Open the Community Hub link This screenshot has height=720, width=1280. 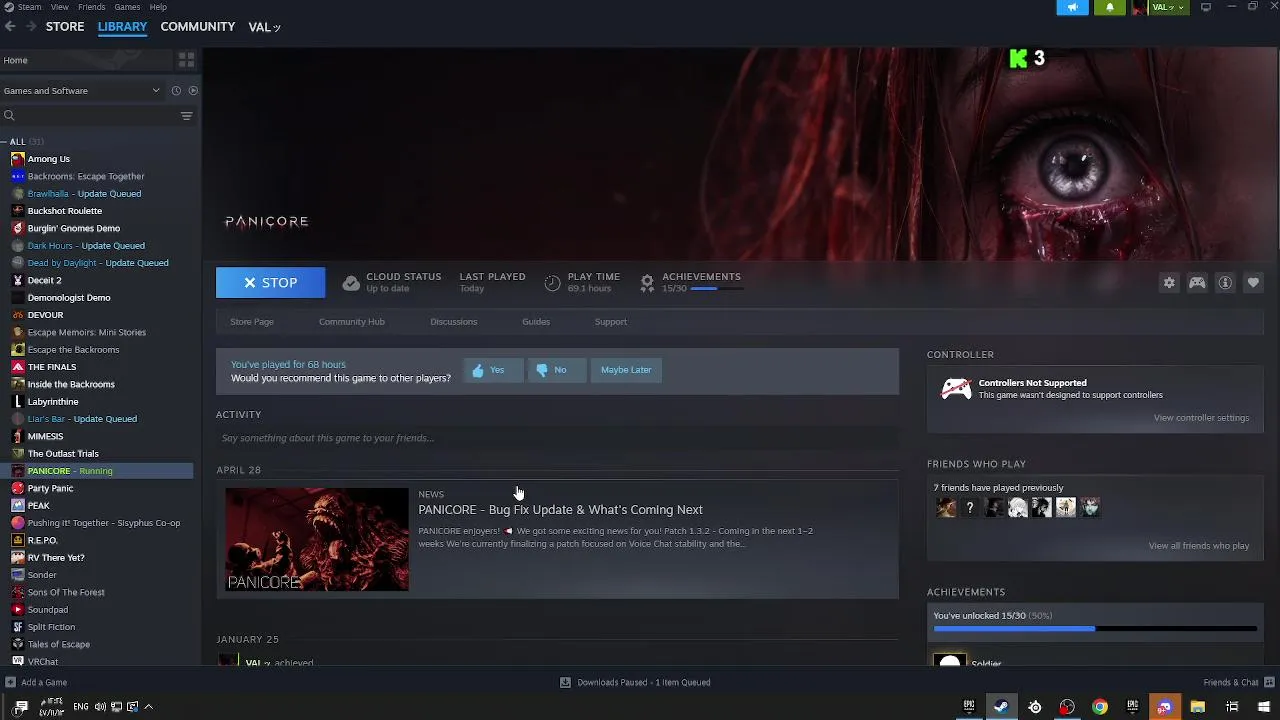(352, 322)
